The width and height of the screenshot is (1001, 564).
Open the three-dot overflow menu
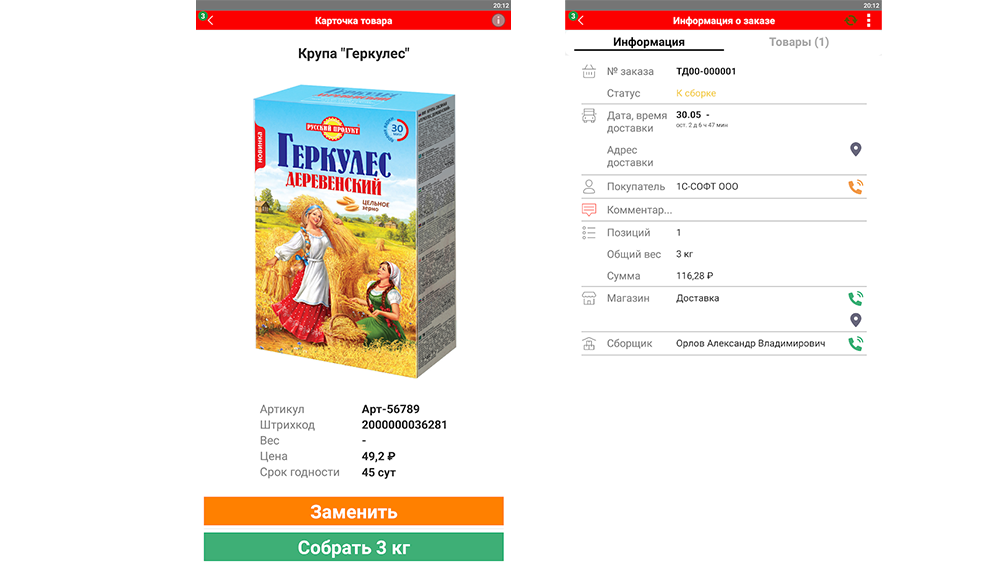coord(868,20)
